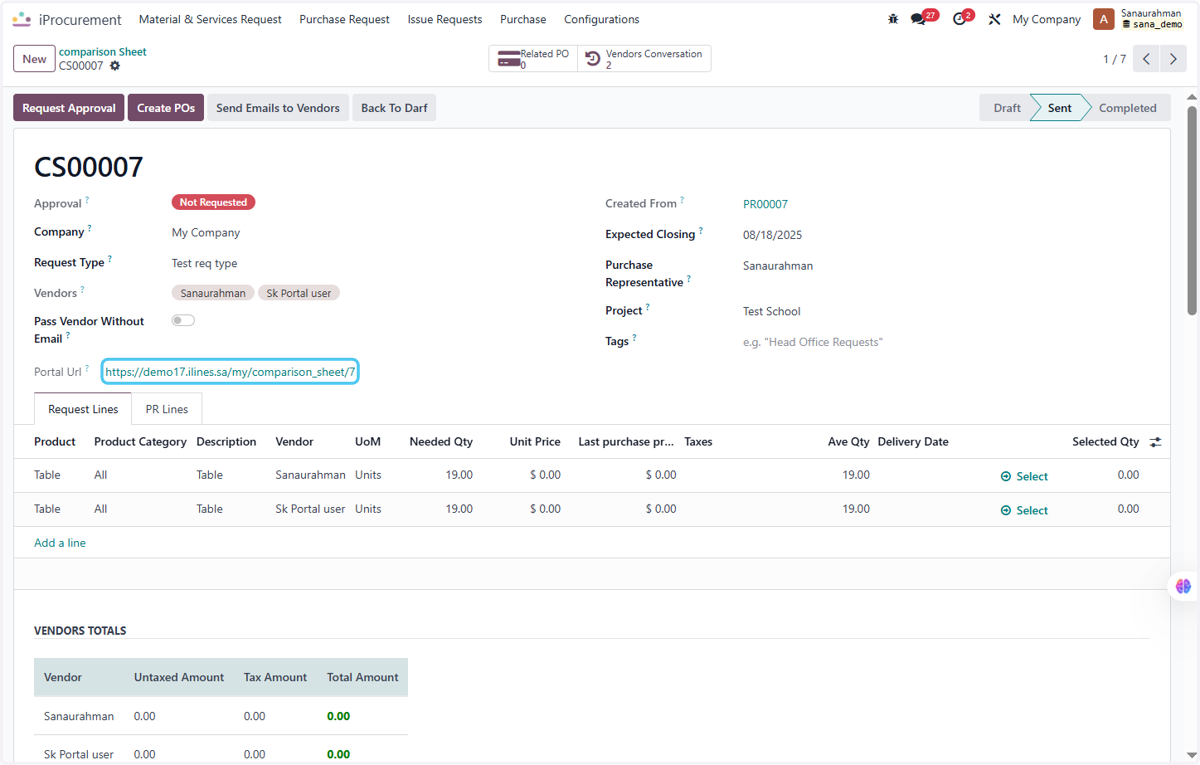1200x765 pixels.
Task: Click the Tags field help question mark
Action: (634, 338)
